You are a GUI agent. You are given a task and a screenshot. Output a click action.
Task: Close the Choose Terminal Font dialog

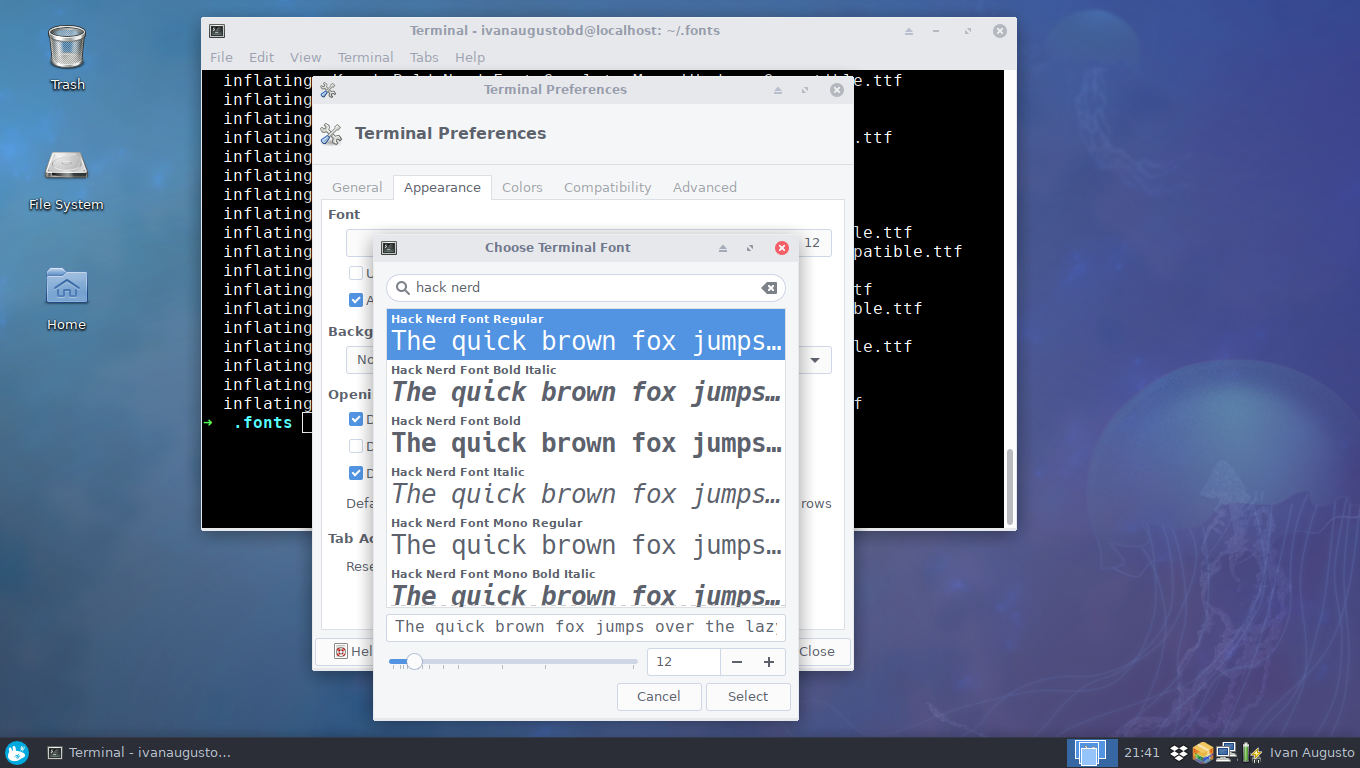782,248
